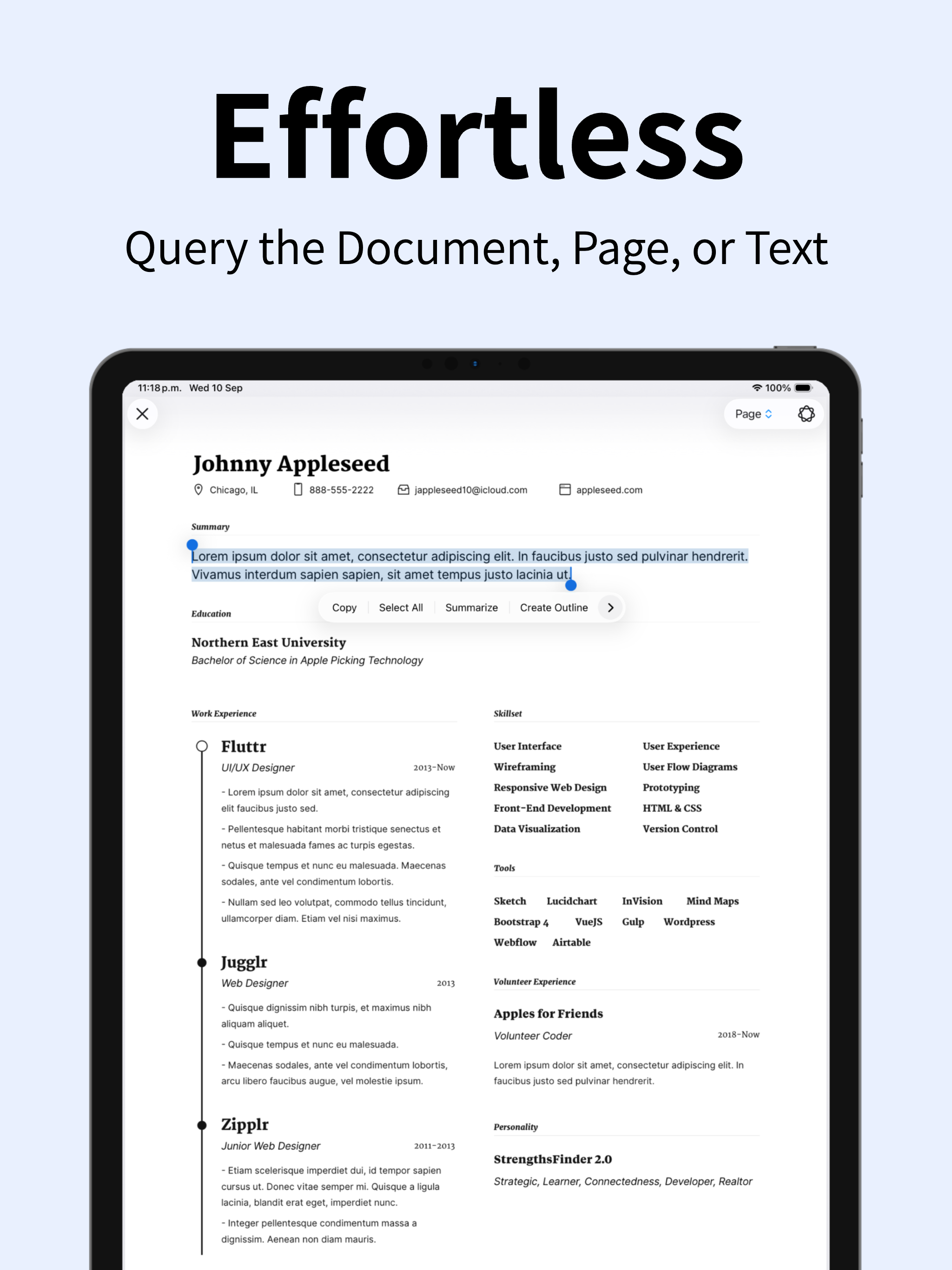Click the User Experience skill
The width and height of the screenshot is (952, 1270).
[x=681, y=747]
